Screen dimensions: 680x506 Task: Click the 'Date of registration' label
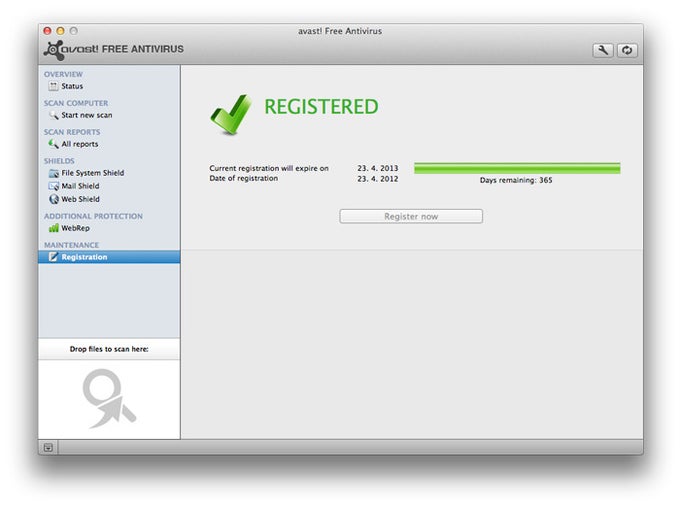coord(244,178)
